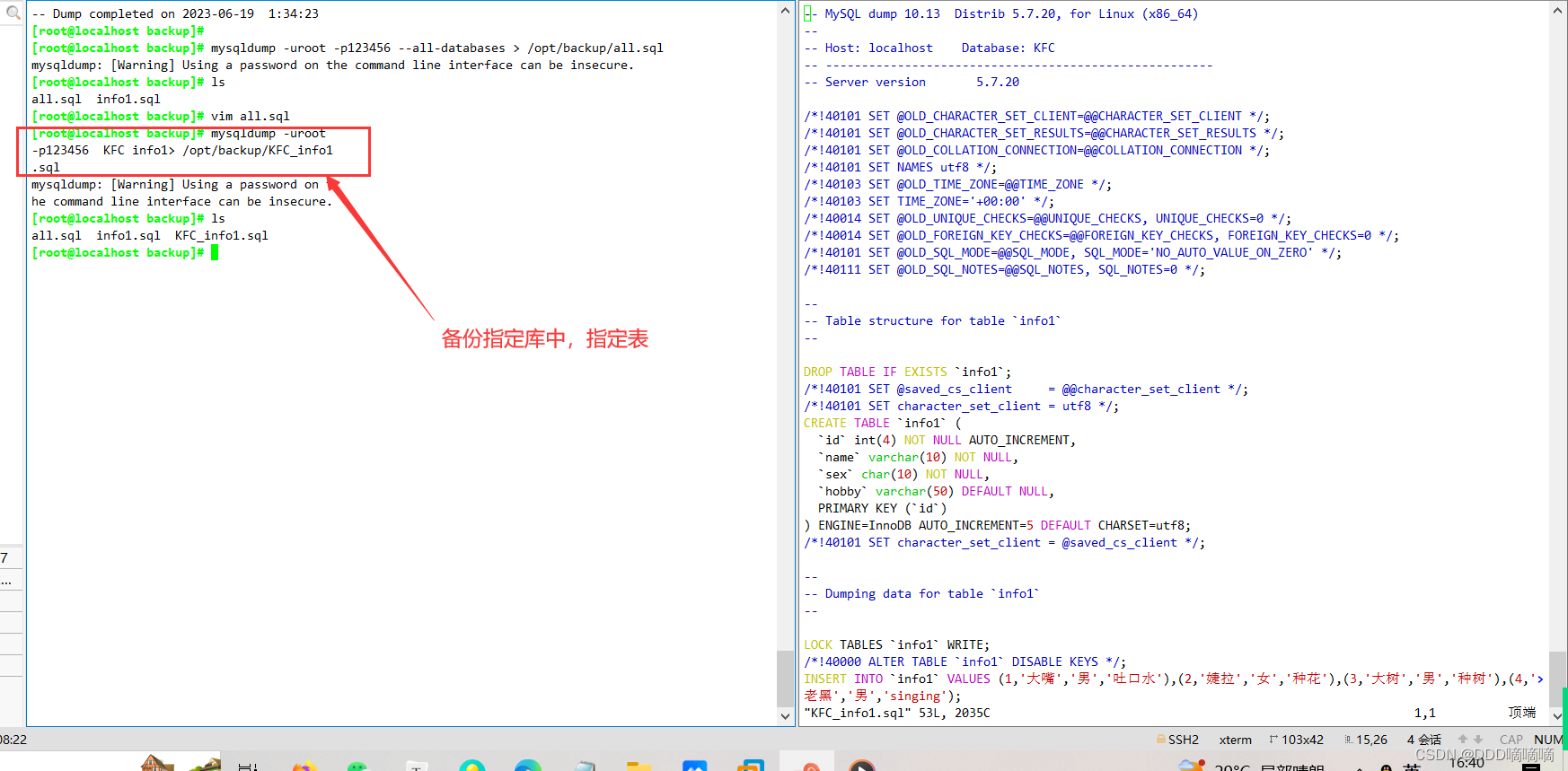Viewport: 1568px width, 771px height.
Task: Click the '-p123456 KFC info1>' command line
Action: tap(182, 150)
